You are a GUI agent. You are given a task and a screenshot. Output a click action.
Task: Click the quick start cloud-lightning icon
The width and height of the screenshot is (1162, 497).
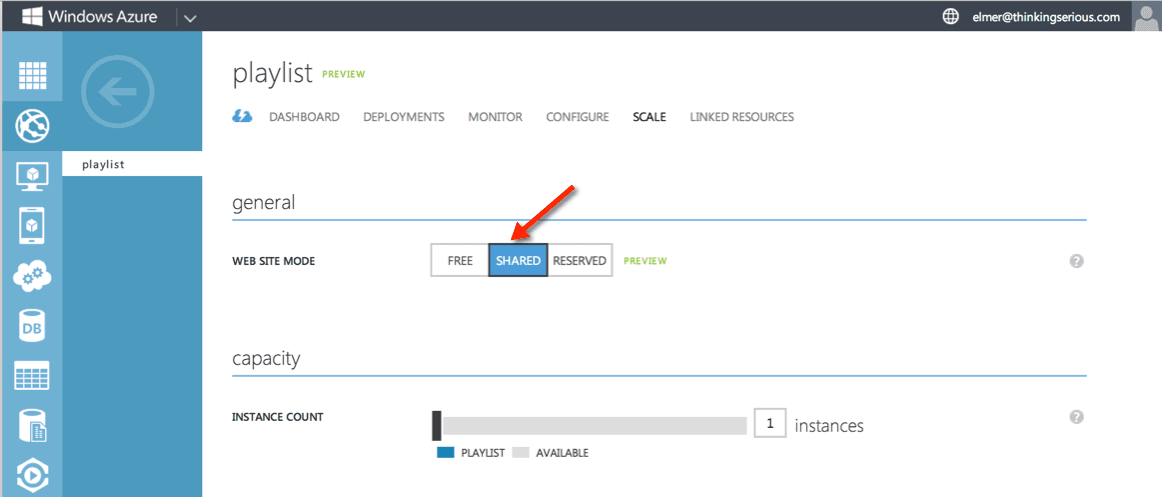click(x=242, y=117)
